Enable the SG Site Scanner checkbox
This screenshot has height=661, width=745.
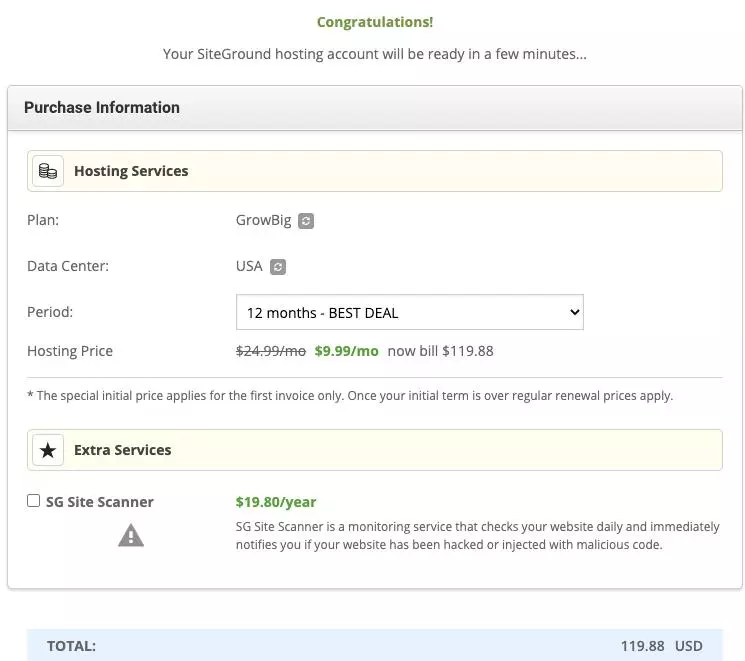[x=33, y=500]
